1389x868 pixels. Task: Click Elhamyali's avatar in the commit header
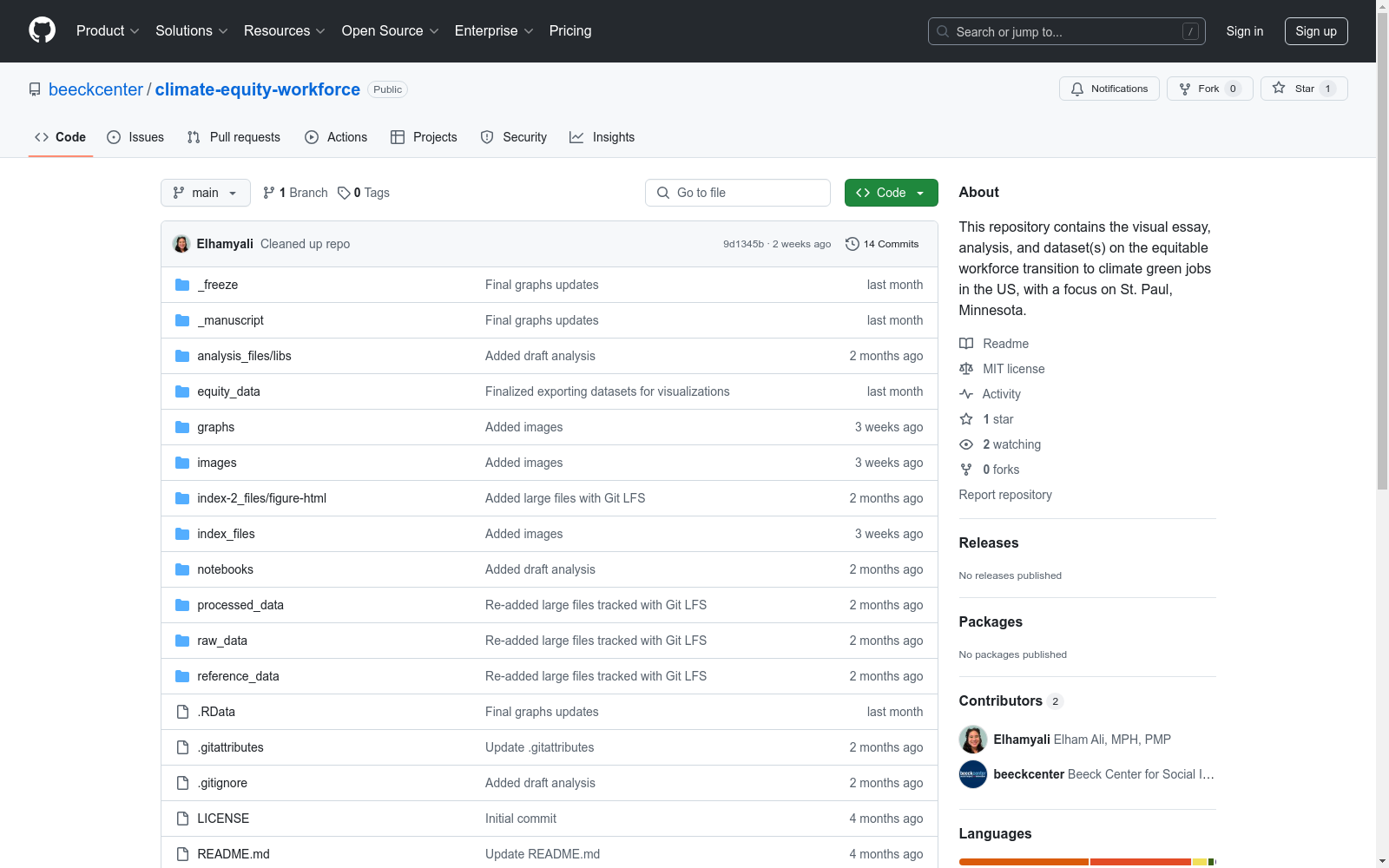tap(181, 244)
